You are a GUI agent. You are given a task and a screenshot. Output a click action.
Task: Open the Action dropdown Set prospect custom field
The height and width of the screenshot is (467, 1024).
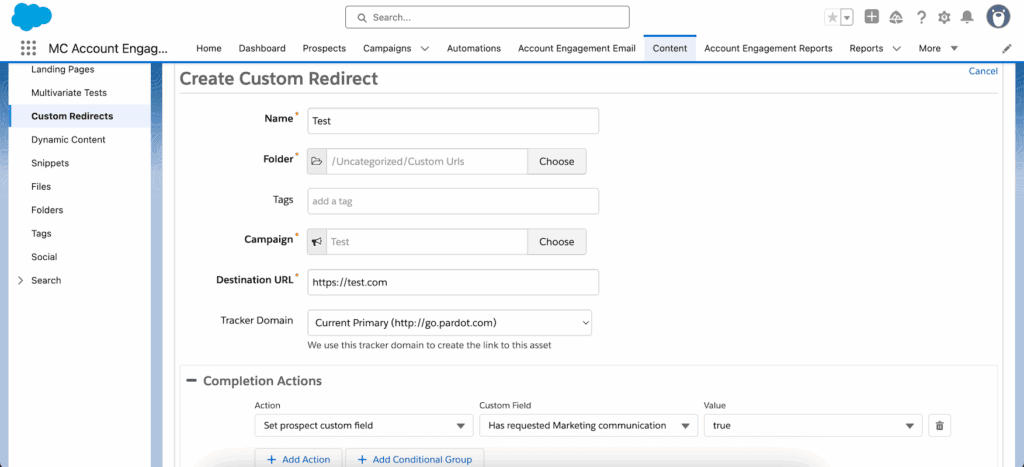[364, 425]
